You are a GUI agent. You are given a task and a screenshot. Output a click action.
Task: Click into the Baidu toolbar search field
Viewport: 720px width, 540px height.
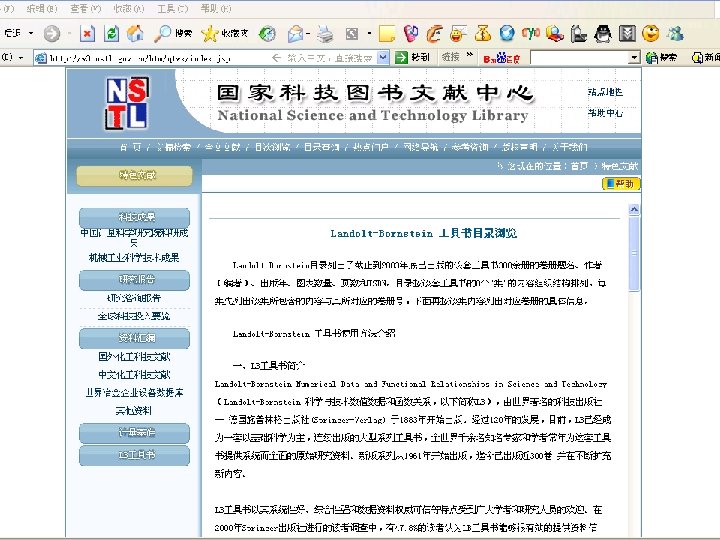(580, 58)
